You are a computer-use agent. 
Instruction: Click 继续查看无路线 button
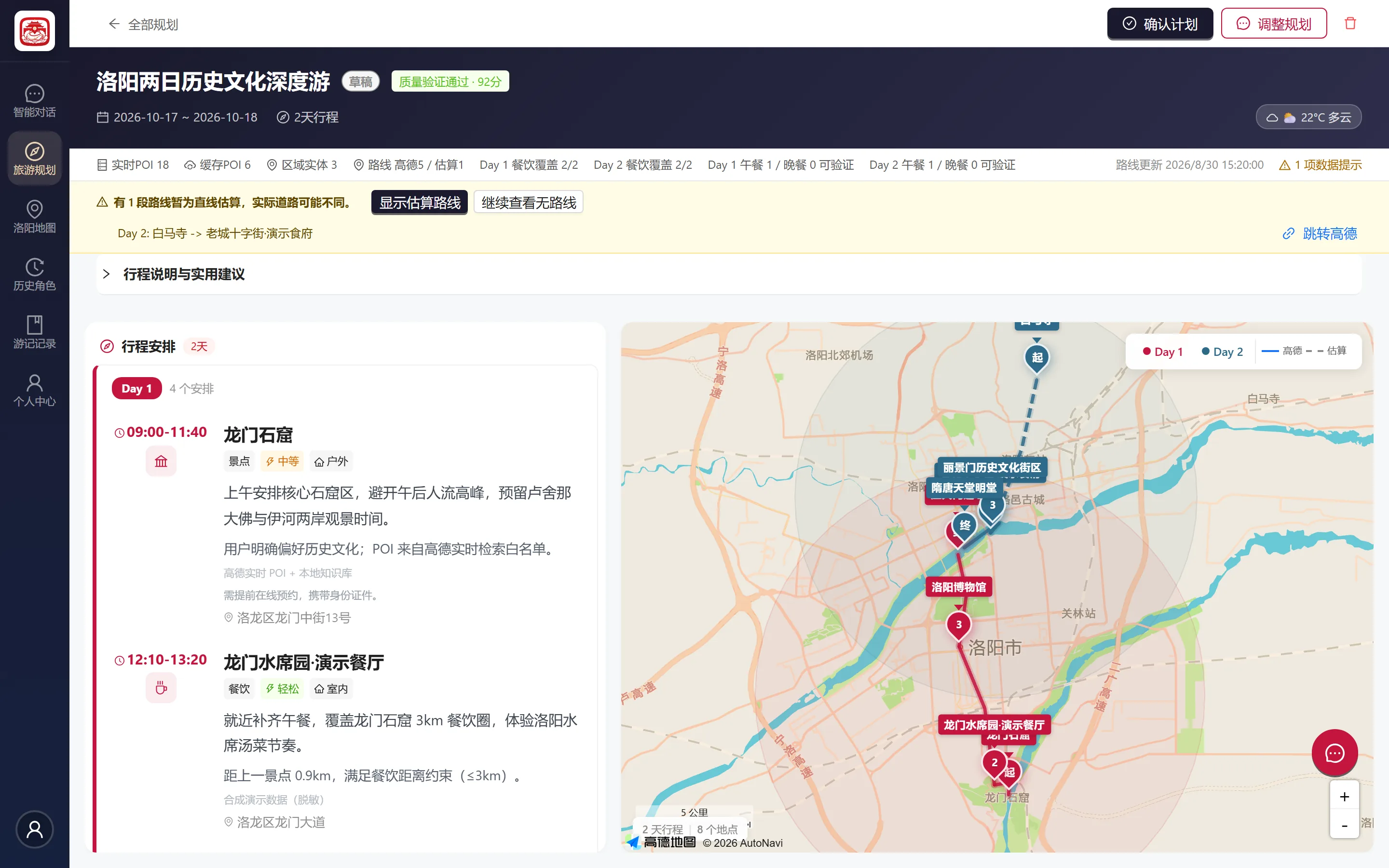(528, 203)
